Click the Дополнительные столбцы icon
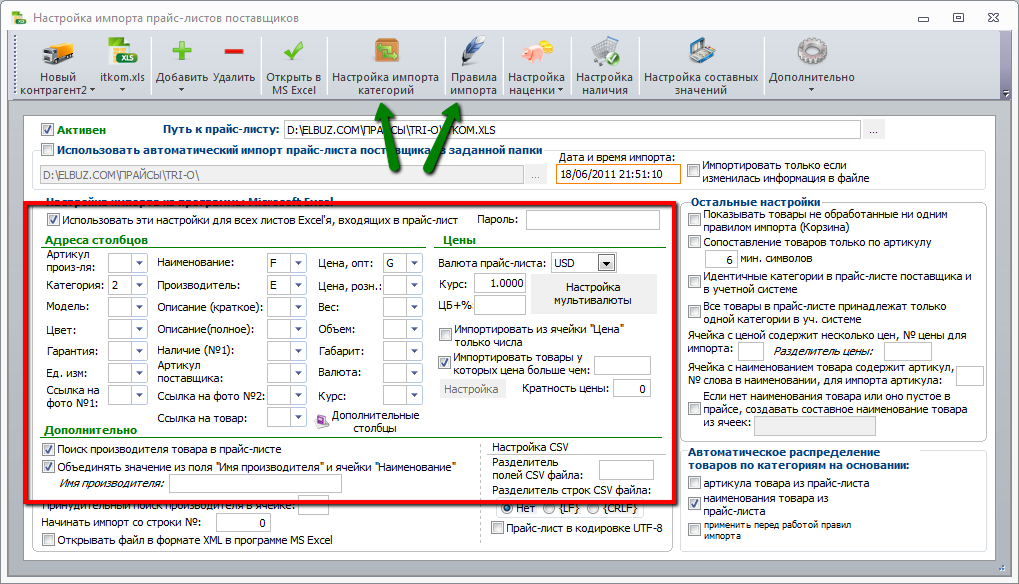The height and width of the screenshot is (584, 1019). pos(322,422)
